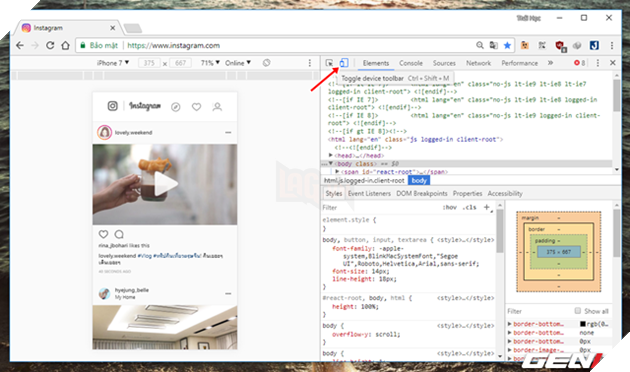Expand the head element node
Screen dimensions: 630x372
pyautogui.click(x=331, y=155)
